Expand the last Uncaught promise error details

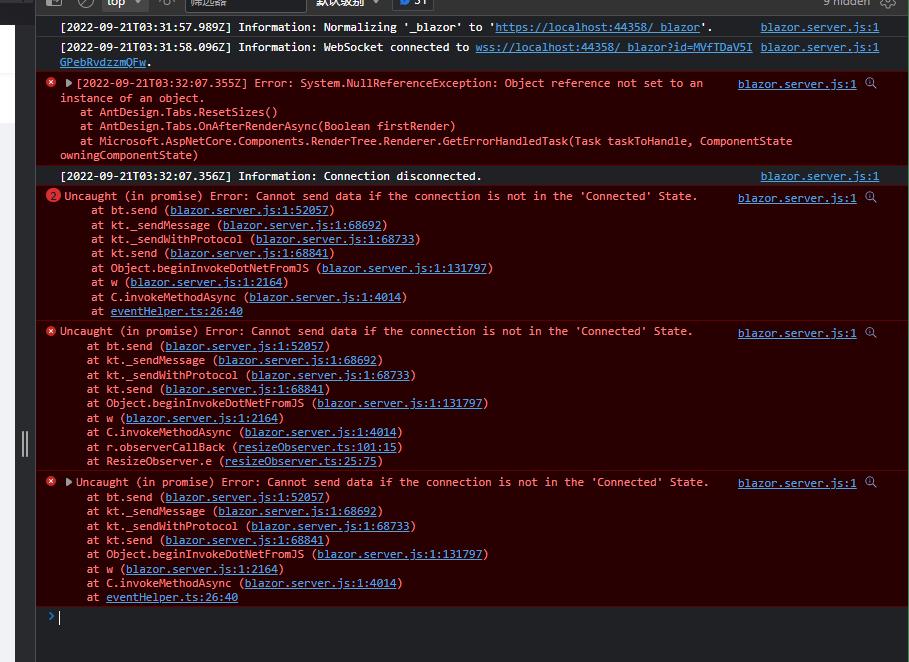click(x=68, y=482)
